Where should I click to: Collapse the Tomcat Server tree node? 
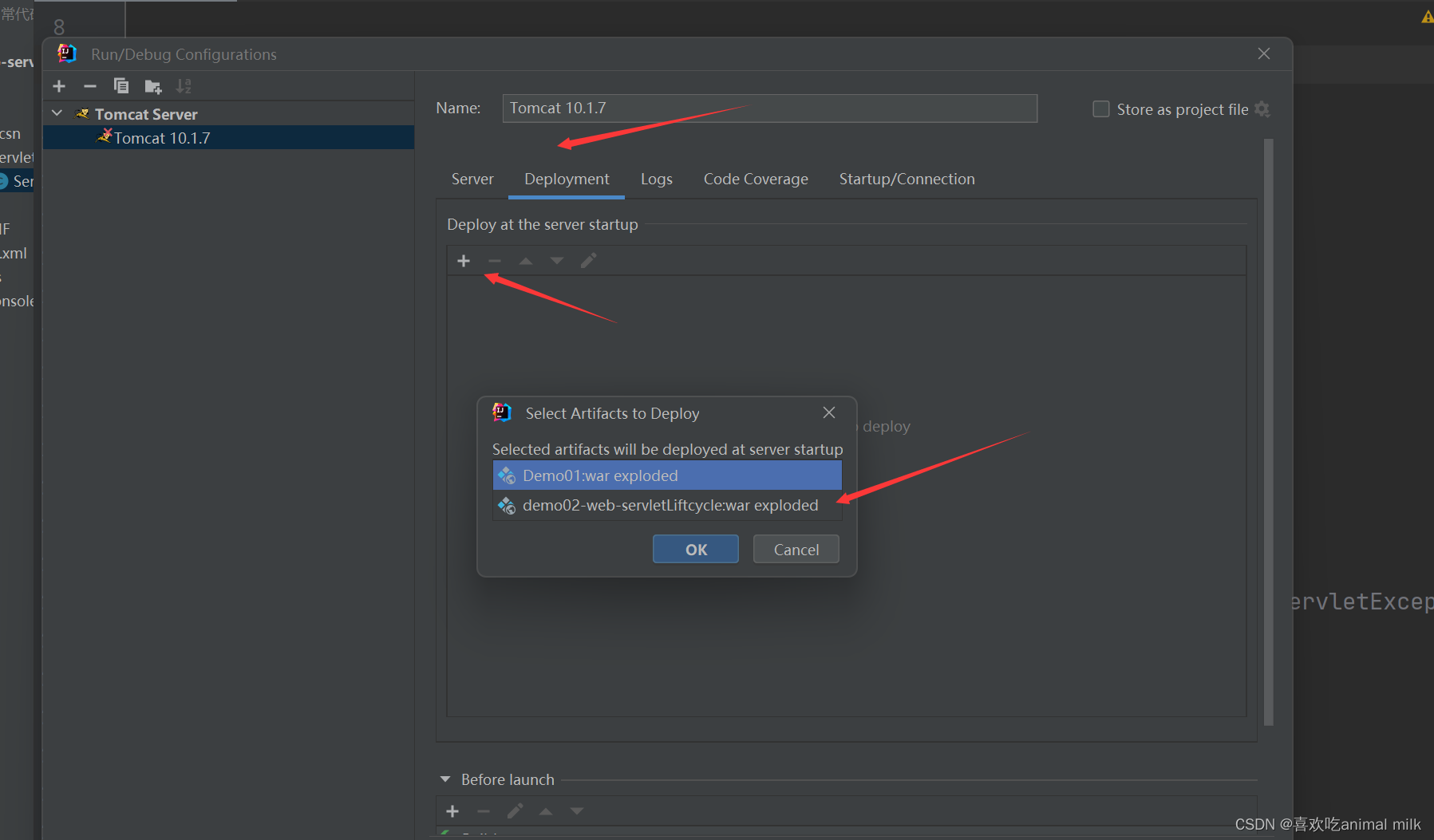pos(56,112)
